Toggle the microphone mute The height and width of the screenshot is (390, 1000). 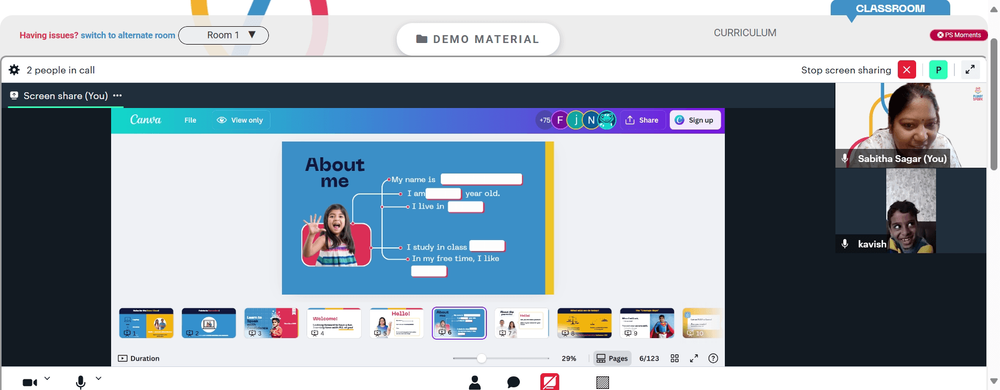tap(81, 382)
